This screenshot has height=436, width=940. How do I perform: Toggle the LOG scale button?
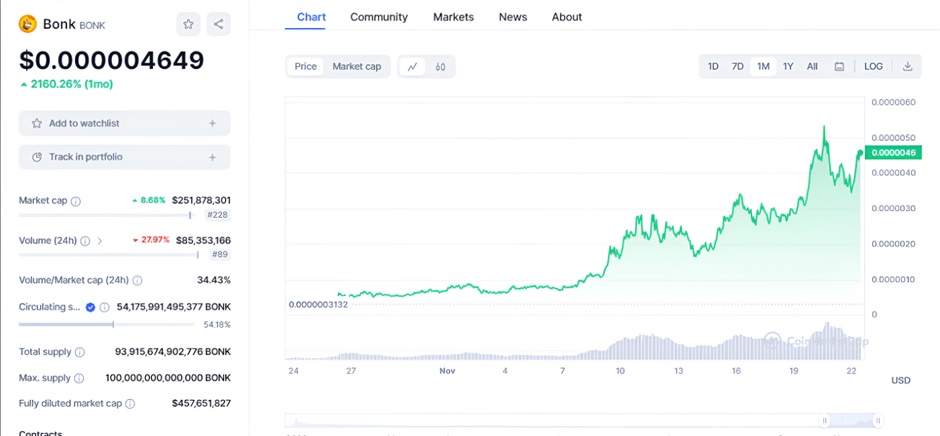pos(873,67)
